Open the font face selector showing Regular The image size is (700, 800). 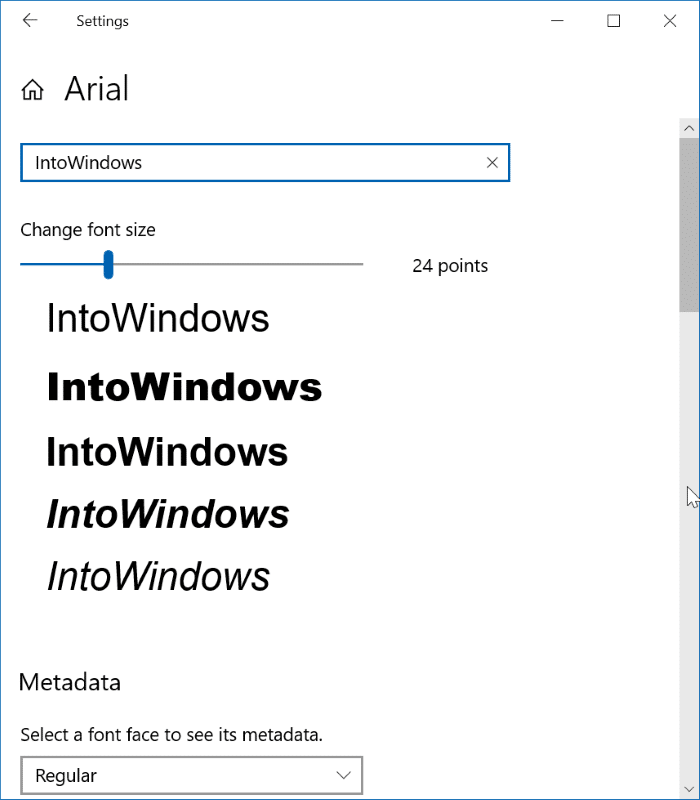(x=192, y=775)
